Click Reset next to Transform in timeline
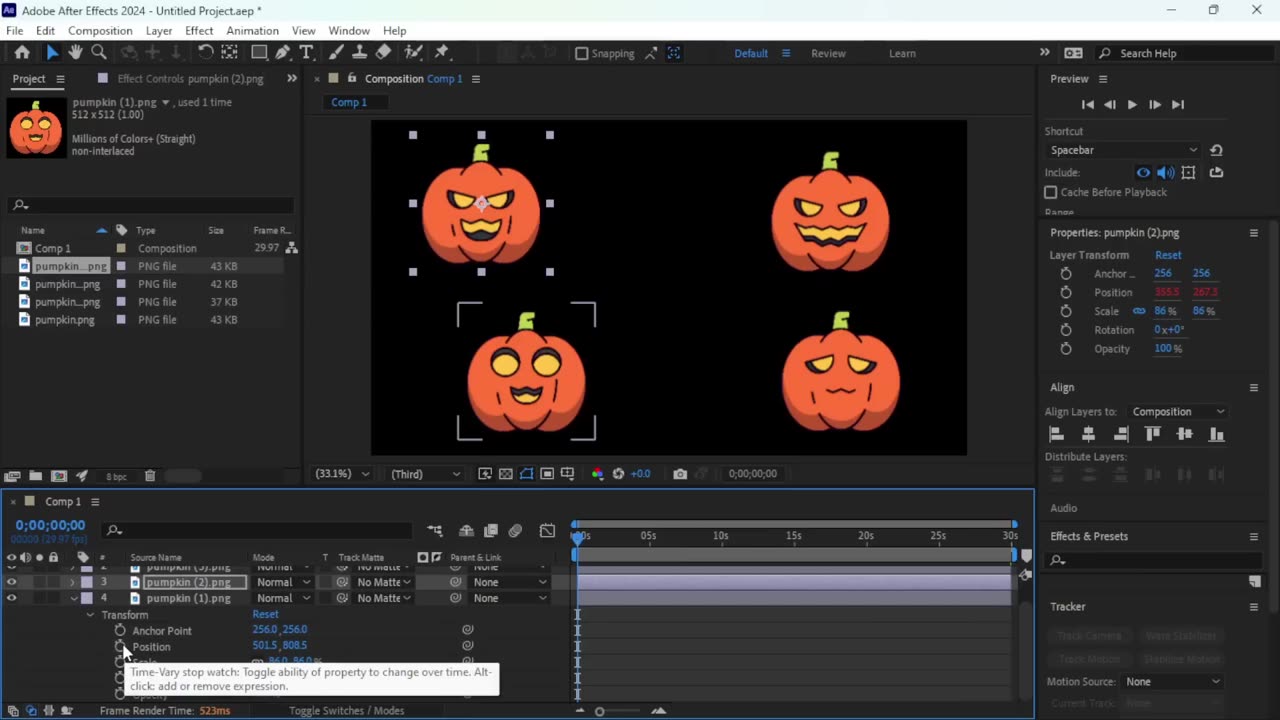Screen dimensions: 1280x720 click(265, 615)
